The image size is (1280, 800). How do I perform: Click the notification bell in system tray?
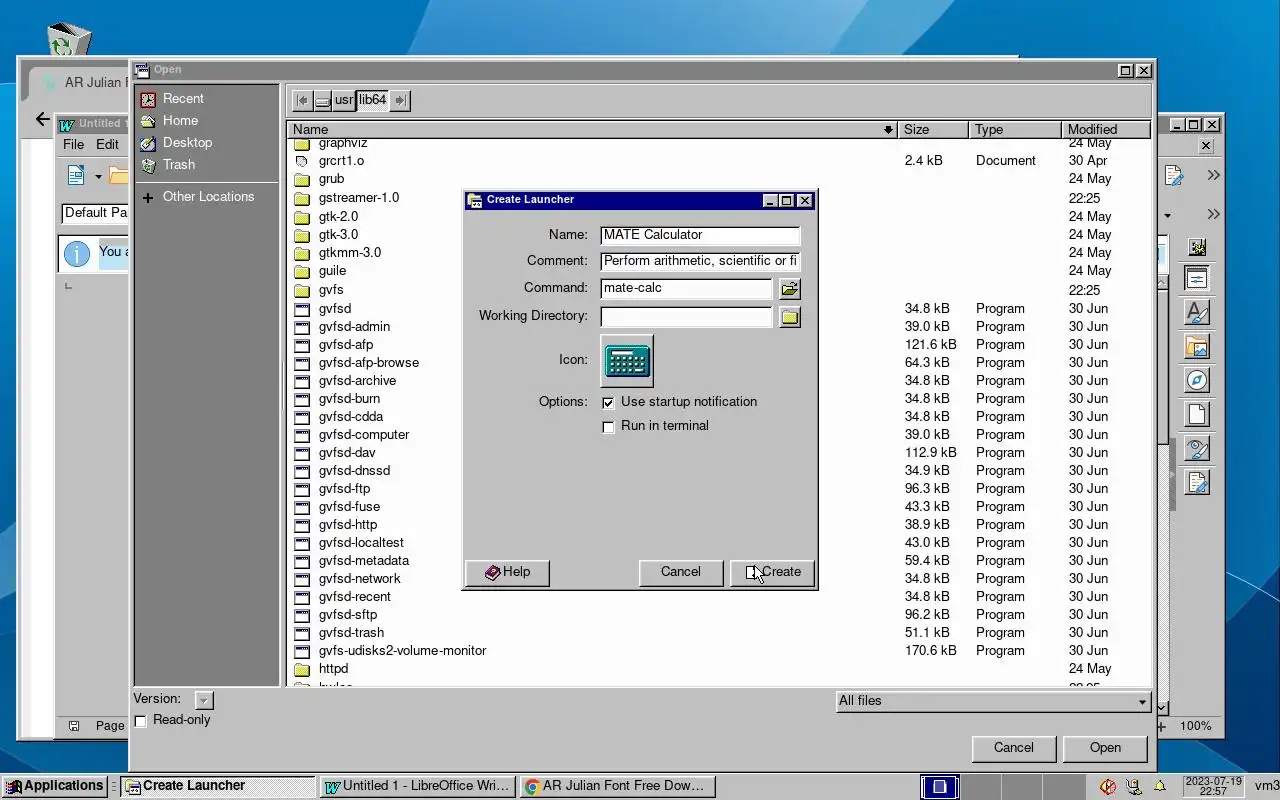(x=1160, y=786)
